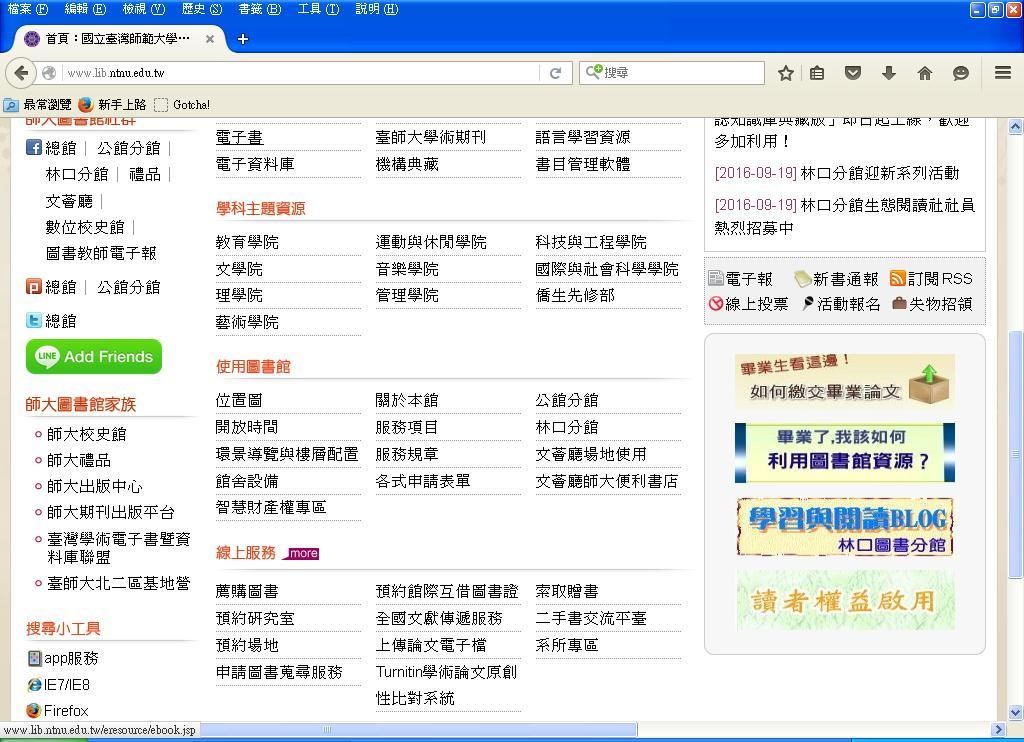The width and height of the screenshot is (1024, 742).
Task: Open the 書籤 menu
Action: 260,9
